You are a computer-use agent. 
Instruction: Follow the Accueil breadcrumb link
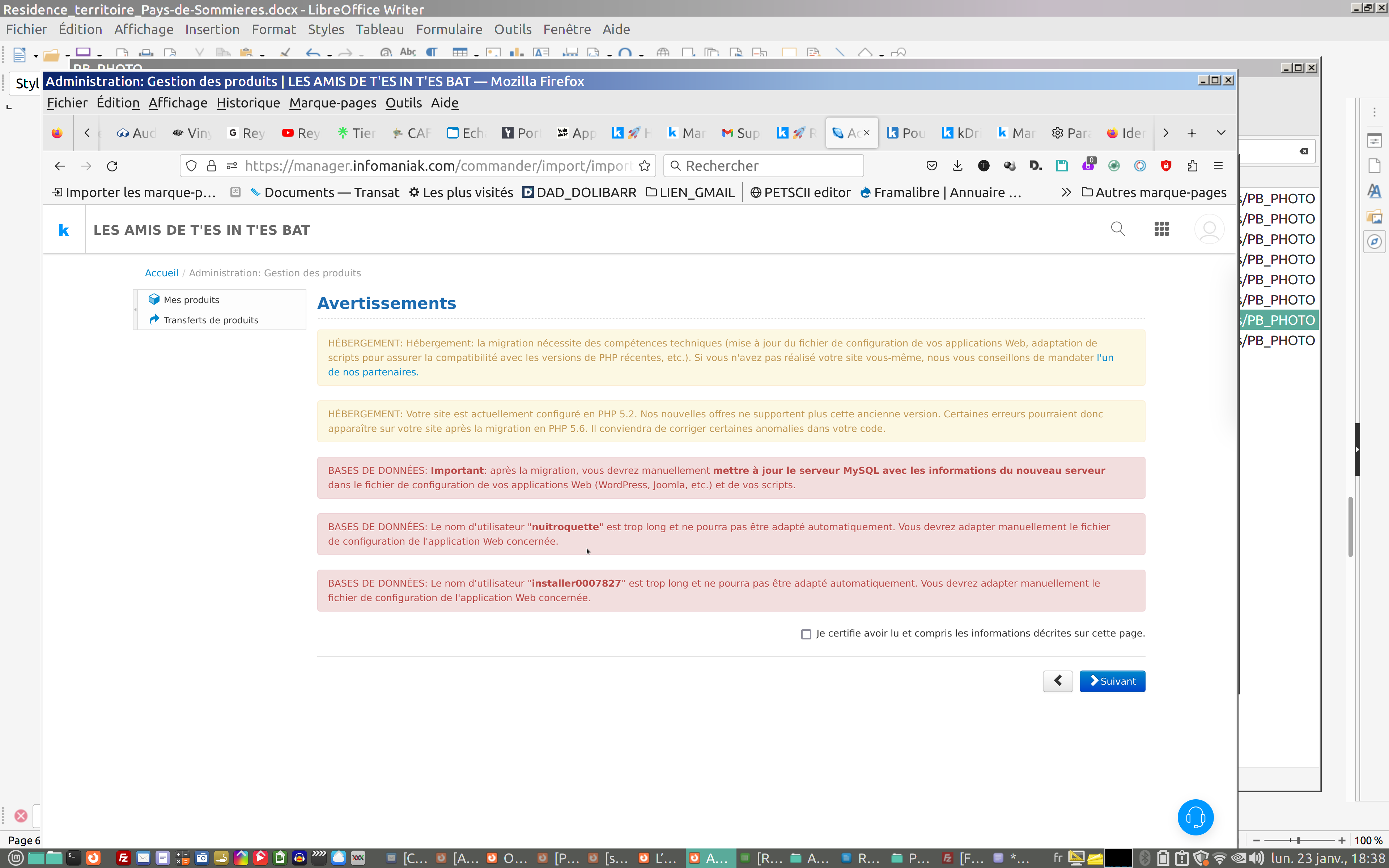coord(161,273)
